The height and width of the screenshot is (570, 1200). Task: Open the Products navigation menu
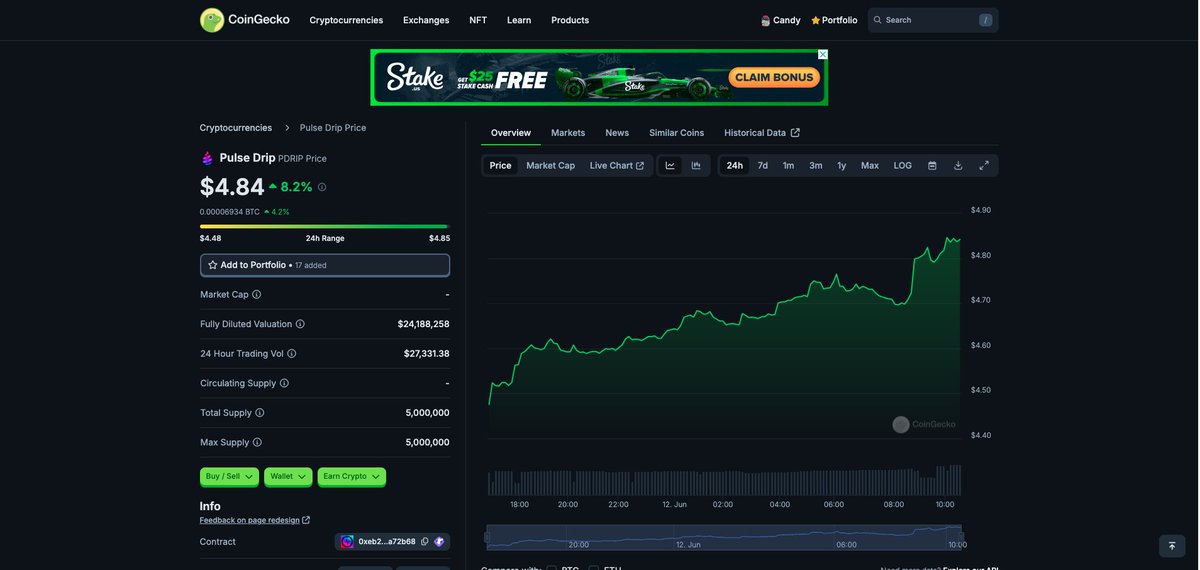click(x=570, y=20)
